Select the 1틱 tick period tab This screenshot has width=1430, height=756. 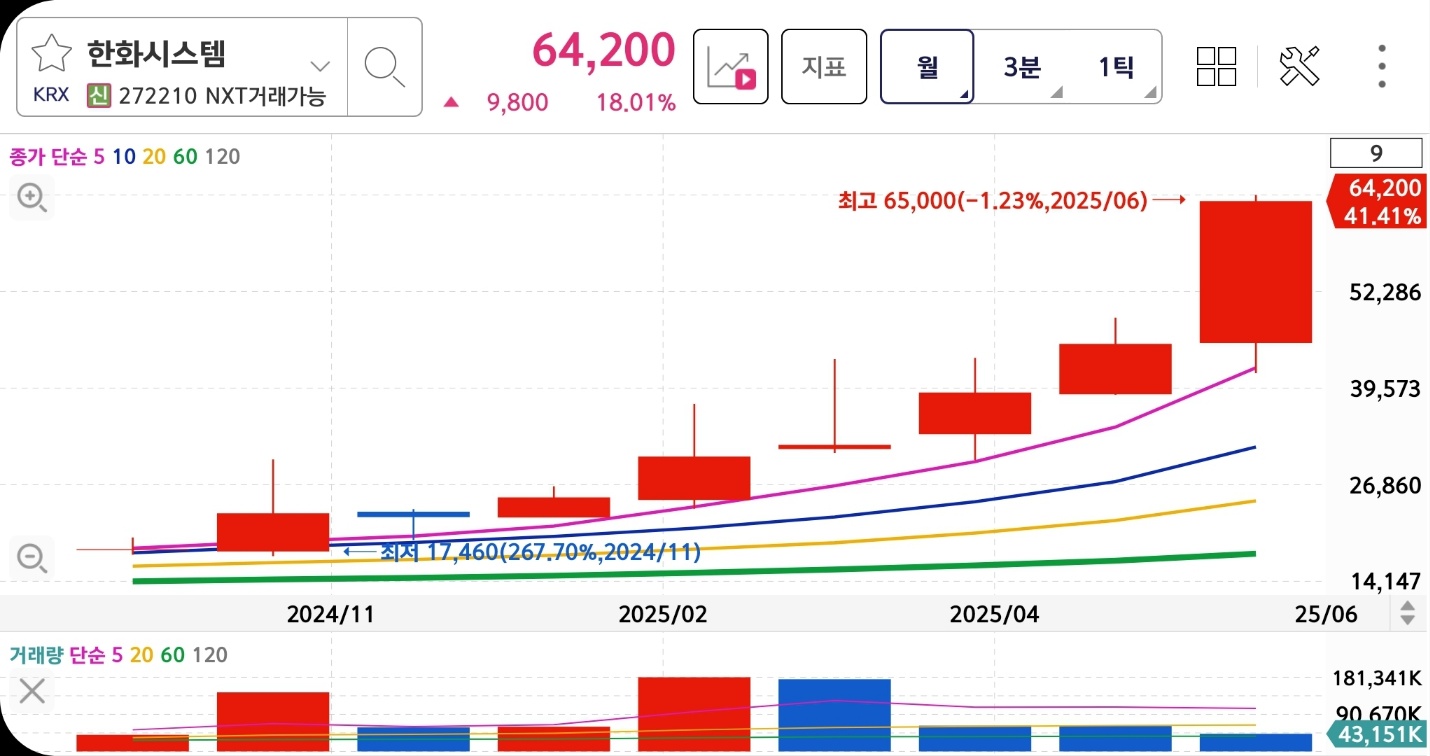pyautogui.click(x=1116, y=67)
